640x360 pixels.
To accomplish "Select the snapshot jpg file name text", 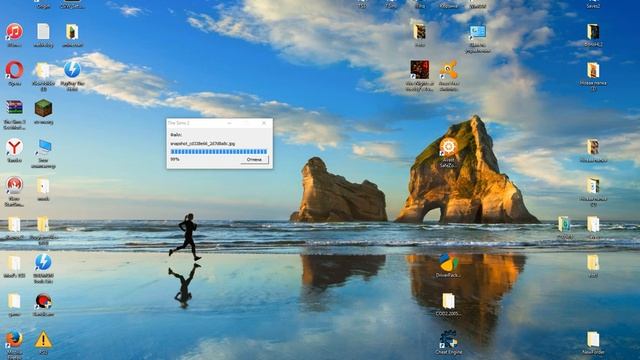I will click(202, 144).
